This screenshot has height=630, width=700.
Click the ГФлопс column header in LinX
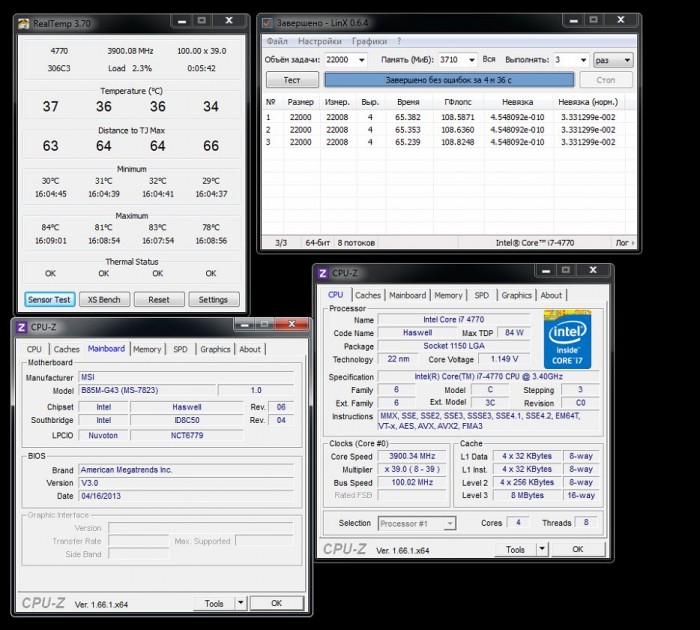pos(458,102)
